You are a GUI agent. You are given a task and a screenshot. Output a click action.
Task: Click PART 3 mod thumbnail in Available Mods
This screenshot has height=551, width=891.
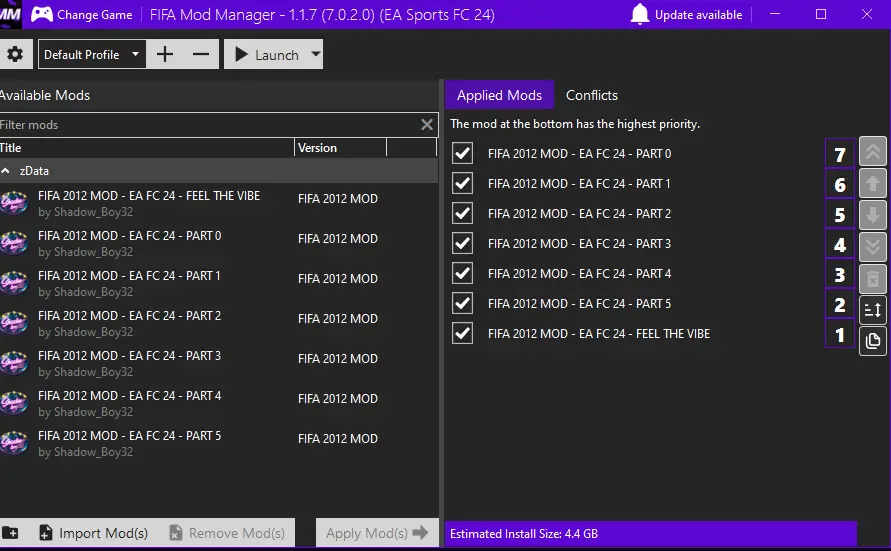pyautogui.click(x=14, y=363)
